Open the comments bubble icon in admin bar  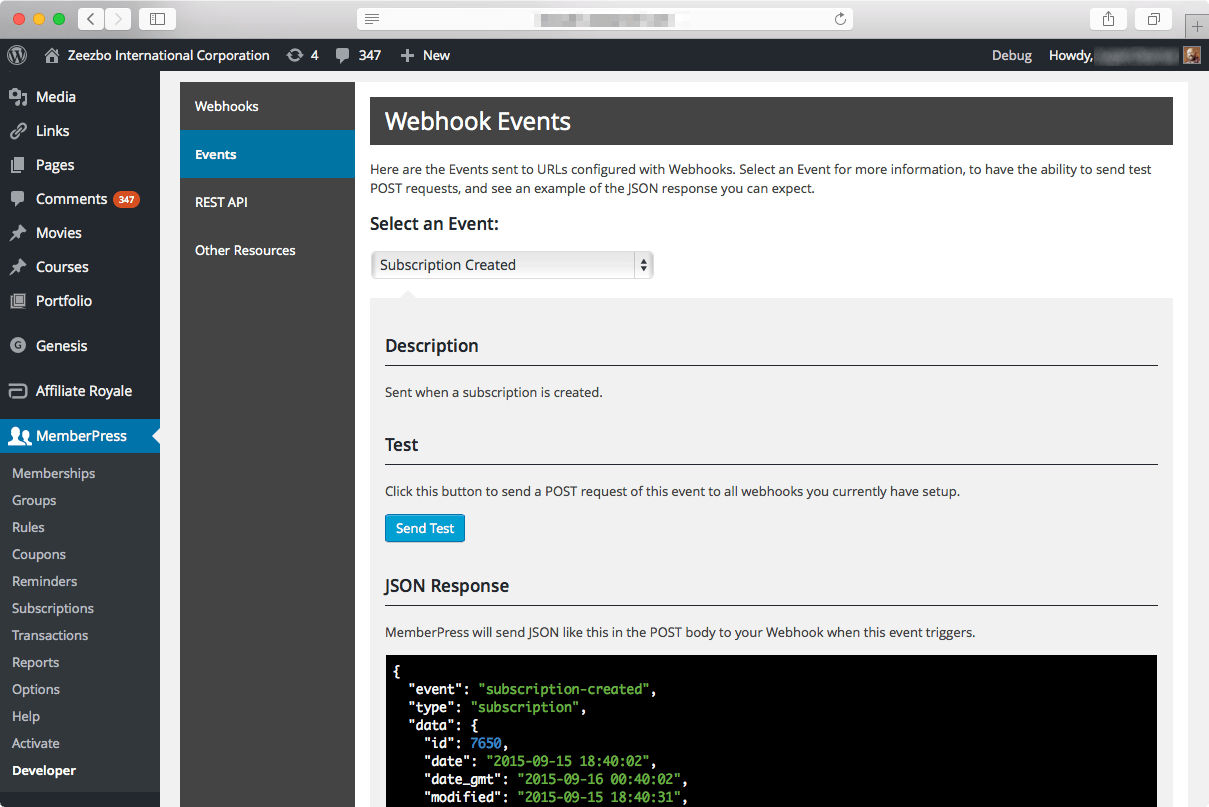343,55
